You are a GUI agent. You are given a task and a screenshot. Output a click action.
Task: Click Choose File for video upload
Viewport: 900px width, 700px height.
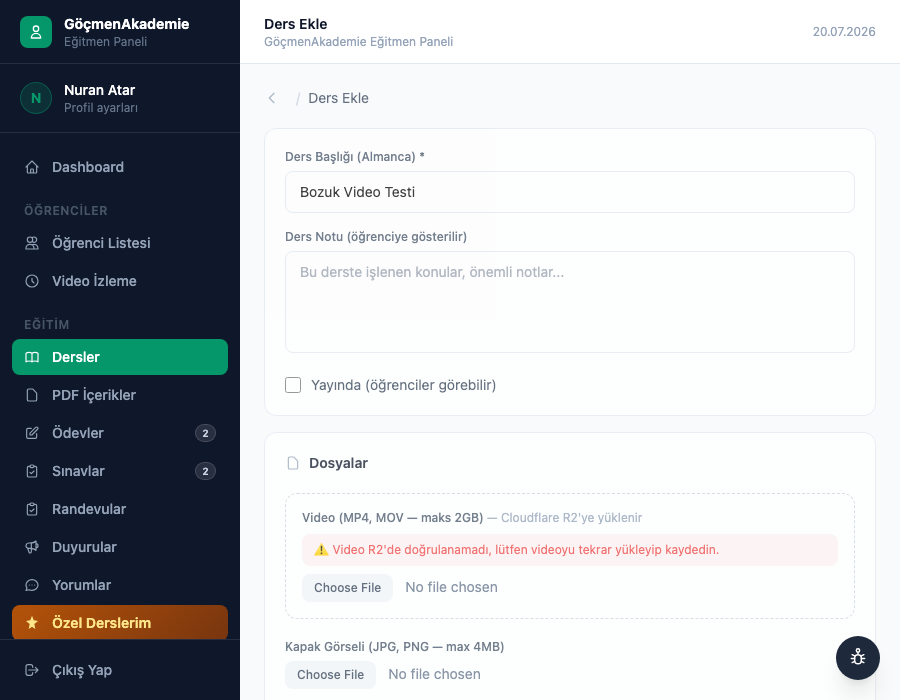[x=347, y=588]
